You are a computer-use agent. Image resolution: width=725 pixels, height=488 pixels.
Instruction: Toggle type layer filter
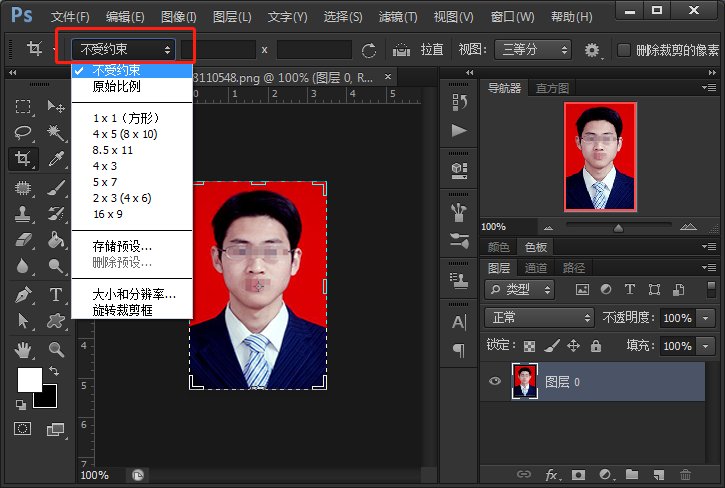(629, 290)
